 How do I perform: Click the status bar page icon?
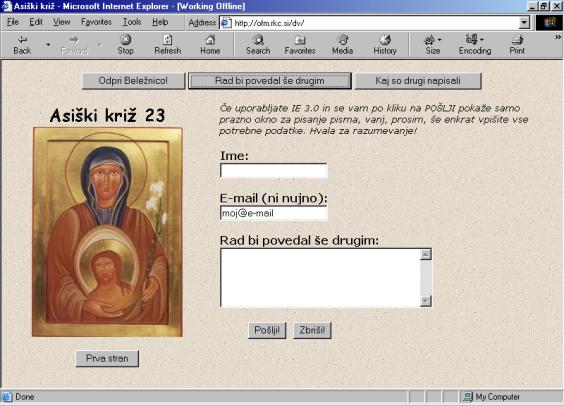click(7, 397)
